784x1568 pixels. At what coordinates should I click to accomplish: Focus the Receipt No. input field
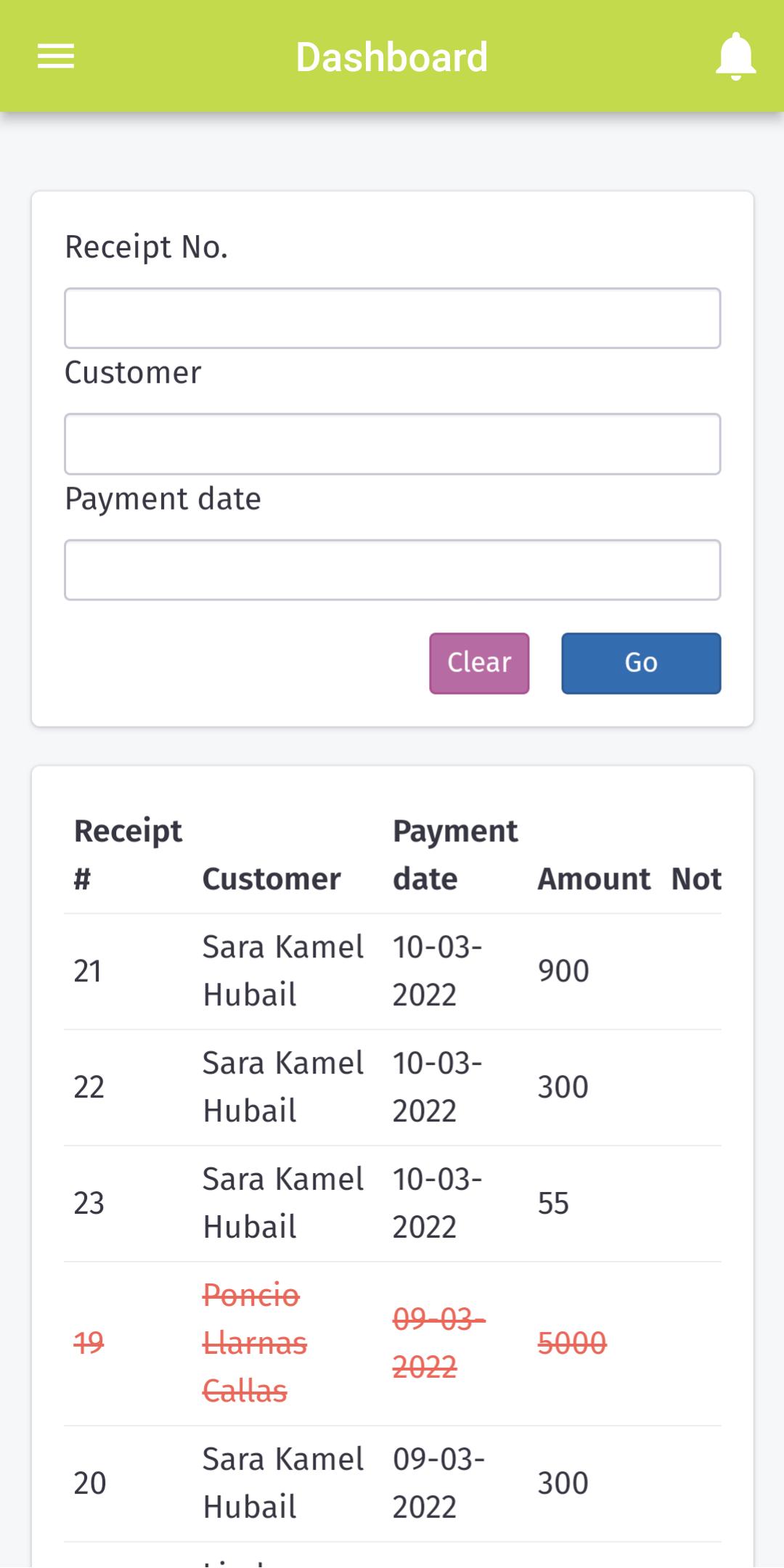coord(393,319)
